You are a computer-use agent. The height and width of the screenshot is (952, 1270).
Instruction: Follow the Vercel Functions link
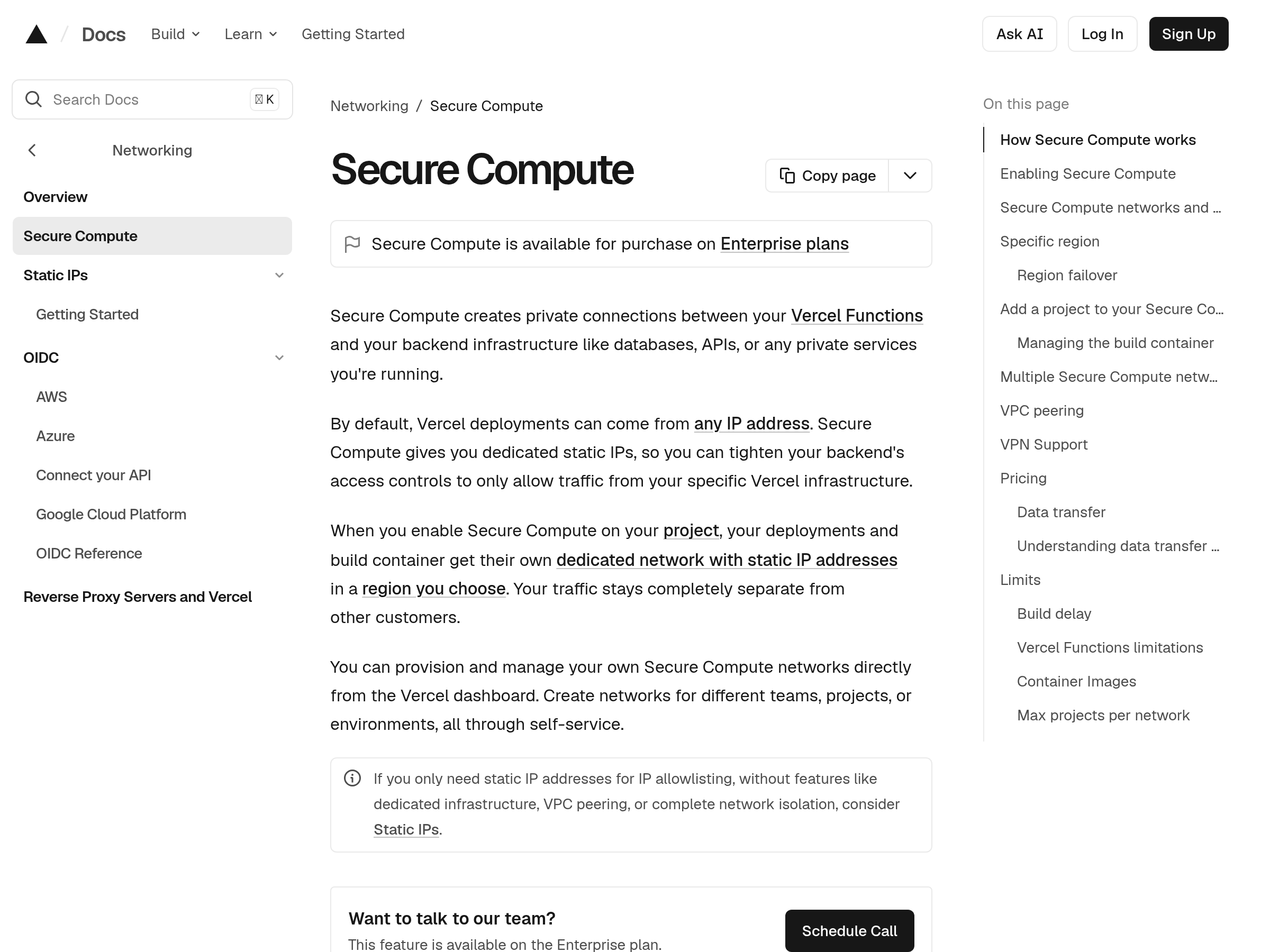pos(857,316)
